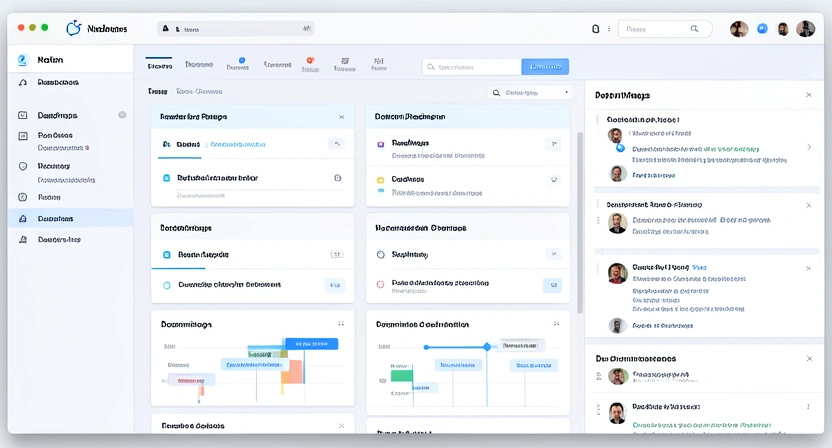Viewport: 832px width, 448px height.
Task: Open the sixth tab with a grey grid icon
Action: [x=345, y=65]
